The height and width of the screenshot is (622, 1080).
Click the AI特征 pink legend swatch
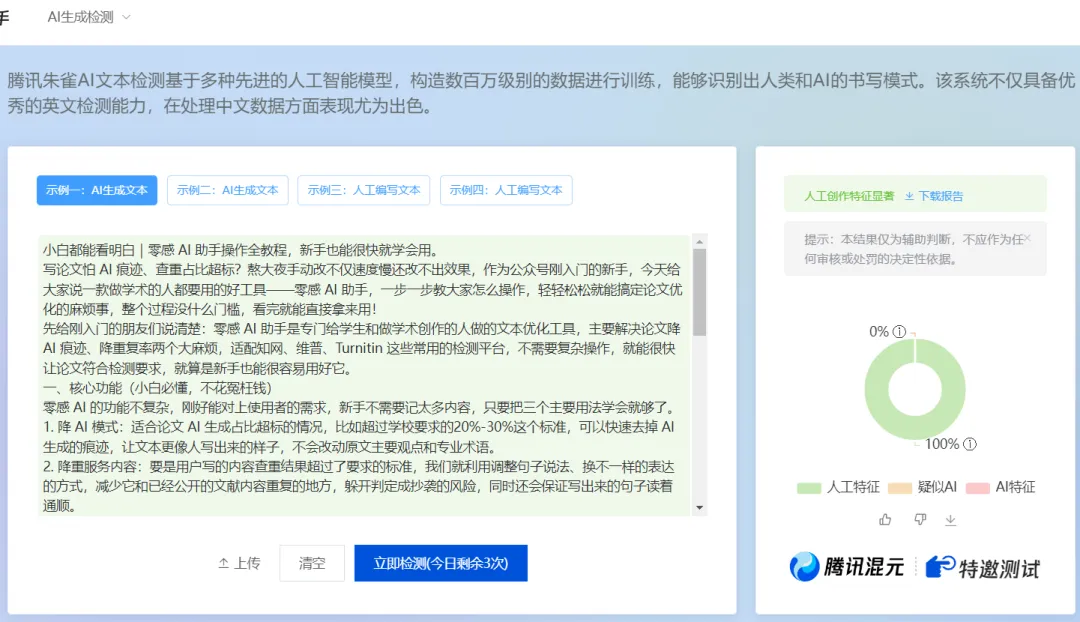click(x=977, y=488)
